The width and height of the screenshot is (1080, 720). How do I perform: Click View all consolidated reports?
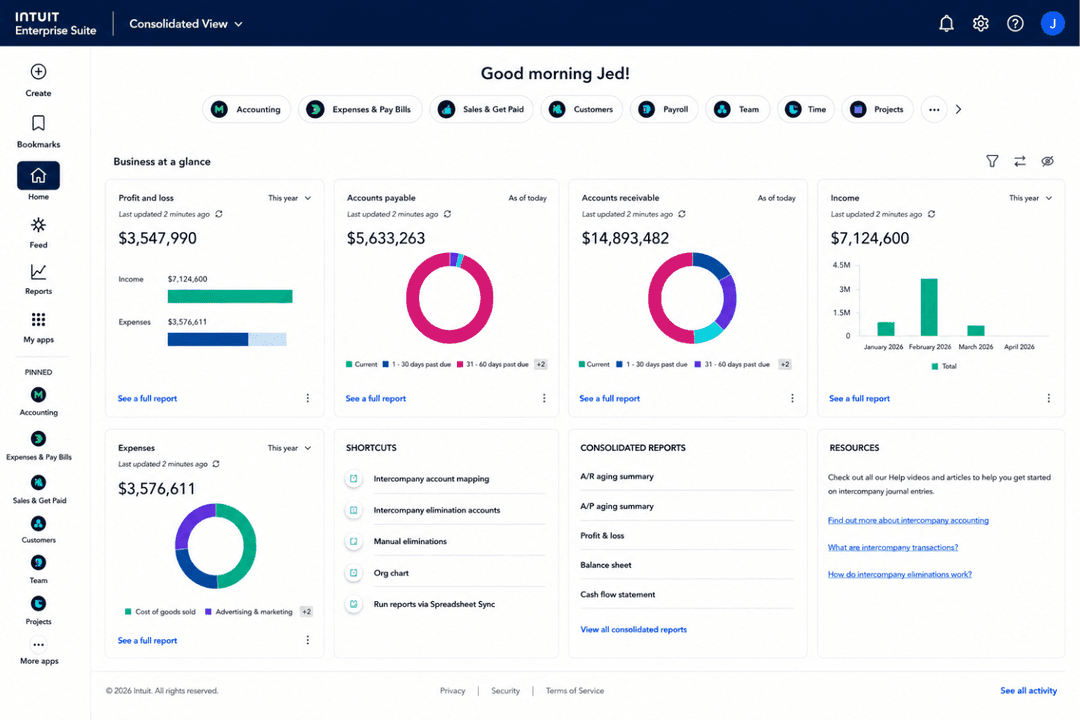[634, 629]
